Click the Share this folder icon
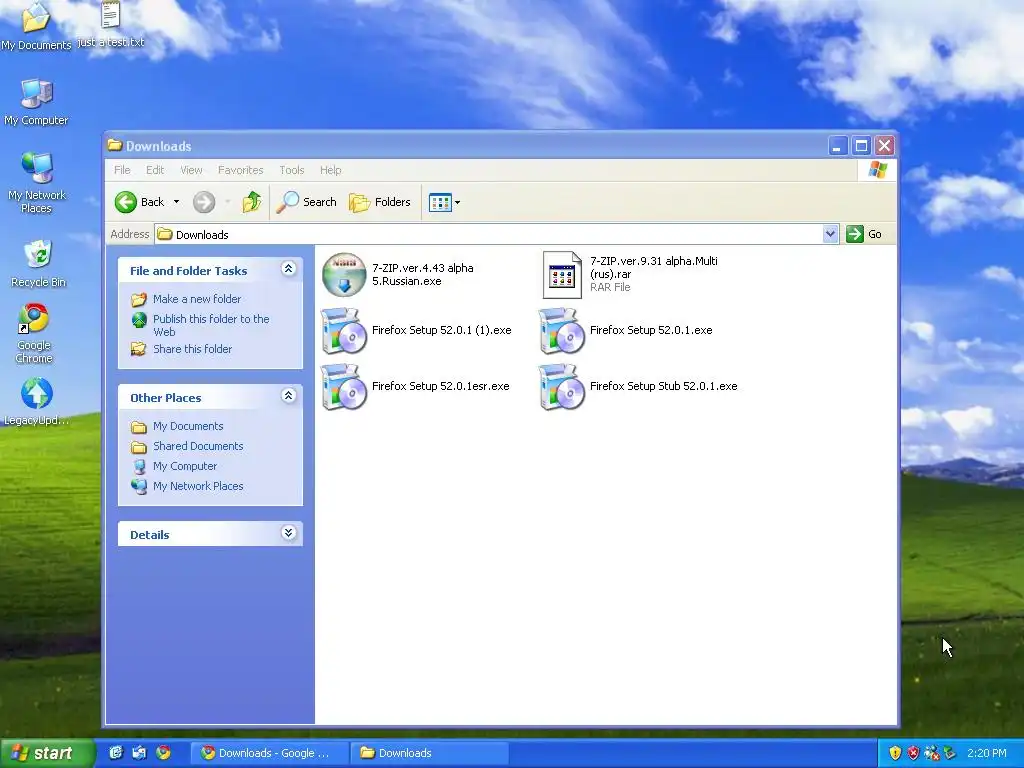Image resolution: width=1024 pixels, height=768 pixels. pyautogui.click(x=138, y=349)
